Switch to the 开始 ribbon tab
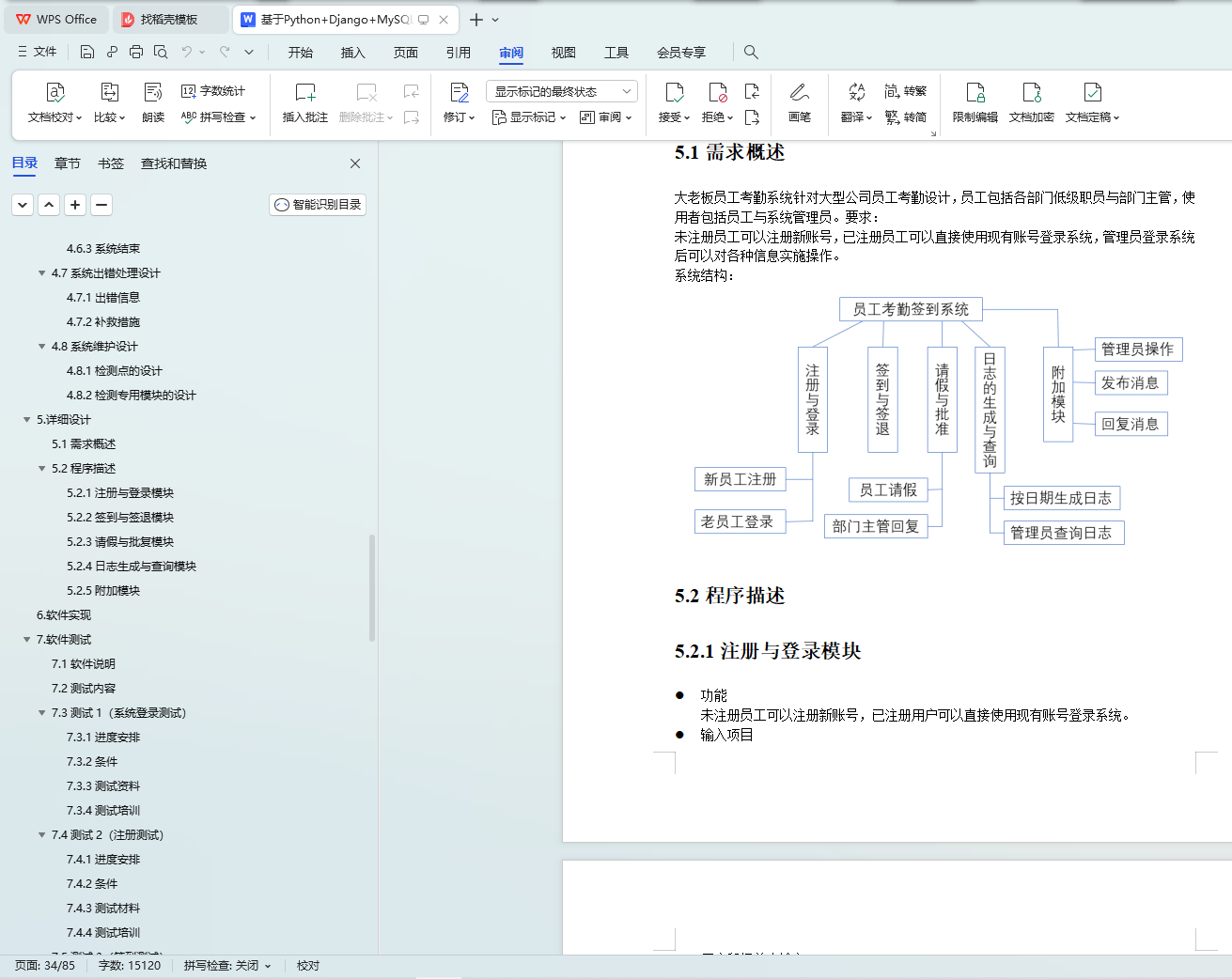1232x979 pixels. pyautogui.click(x=301, y=53)
